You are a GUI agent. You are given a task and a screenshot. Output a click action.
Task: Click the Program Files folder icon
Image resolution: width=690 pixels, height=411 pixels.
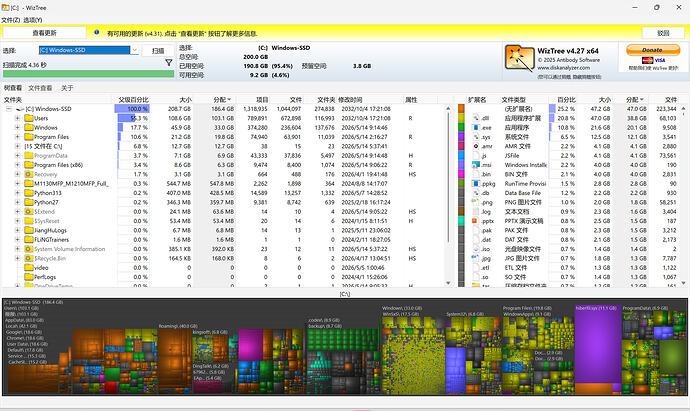[29, 137]
